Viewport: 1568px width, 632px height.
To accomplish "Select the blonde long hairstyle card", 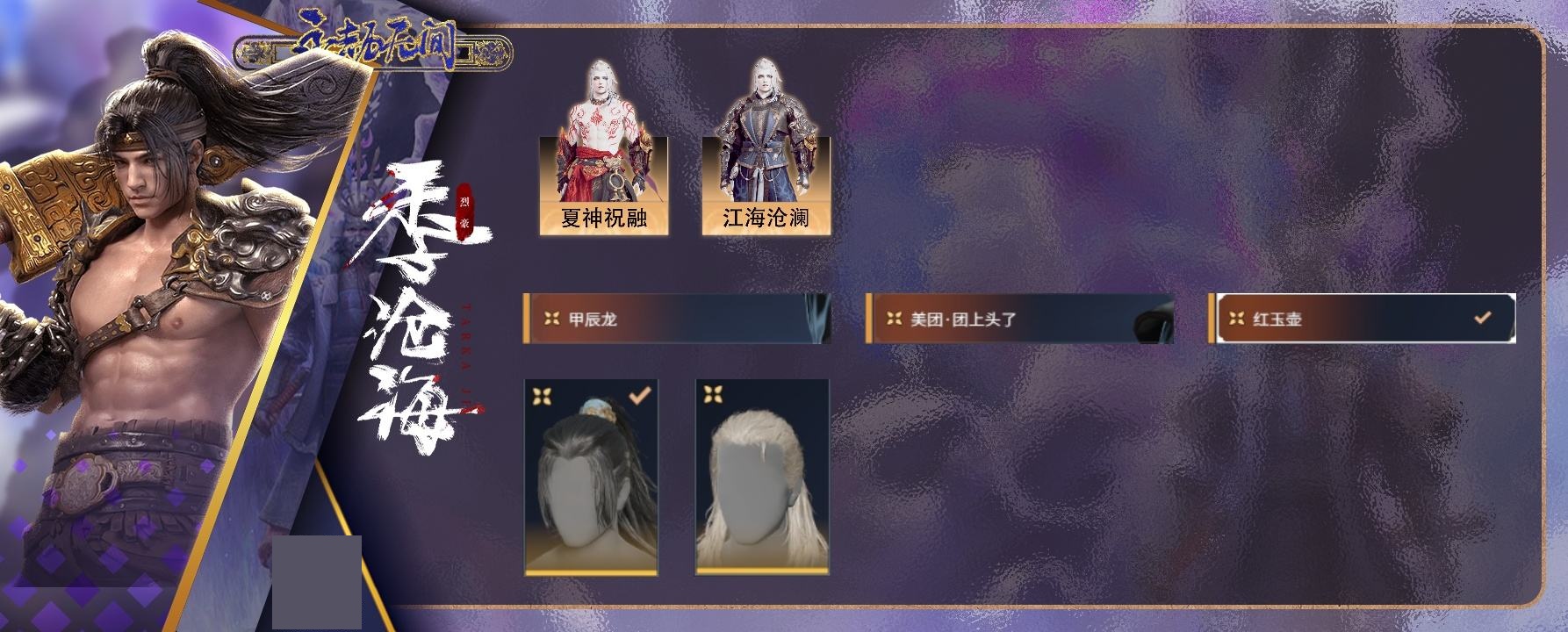I will pos(762,478).
